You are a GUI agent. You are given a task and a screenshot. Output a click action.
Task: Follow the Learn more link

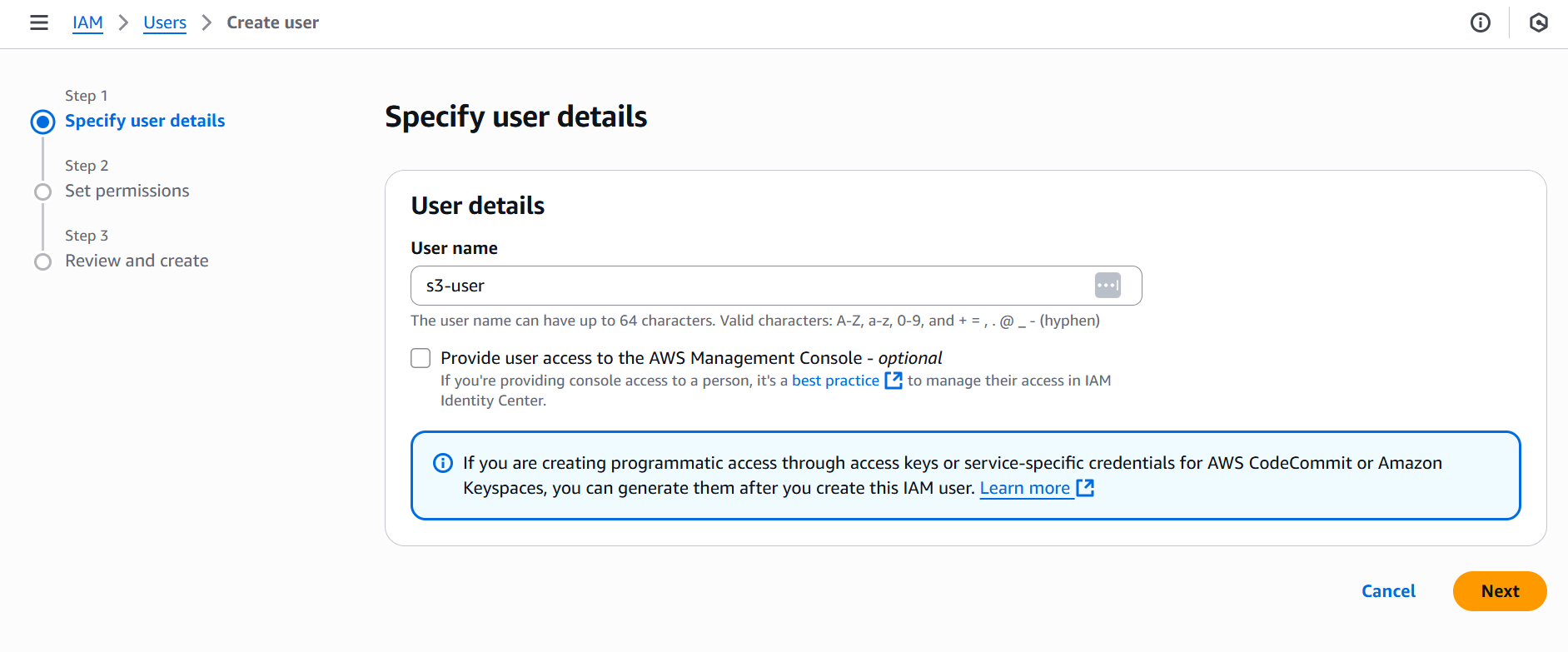[x=1024, y=488]
